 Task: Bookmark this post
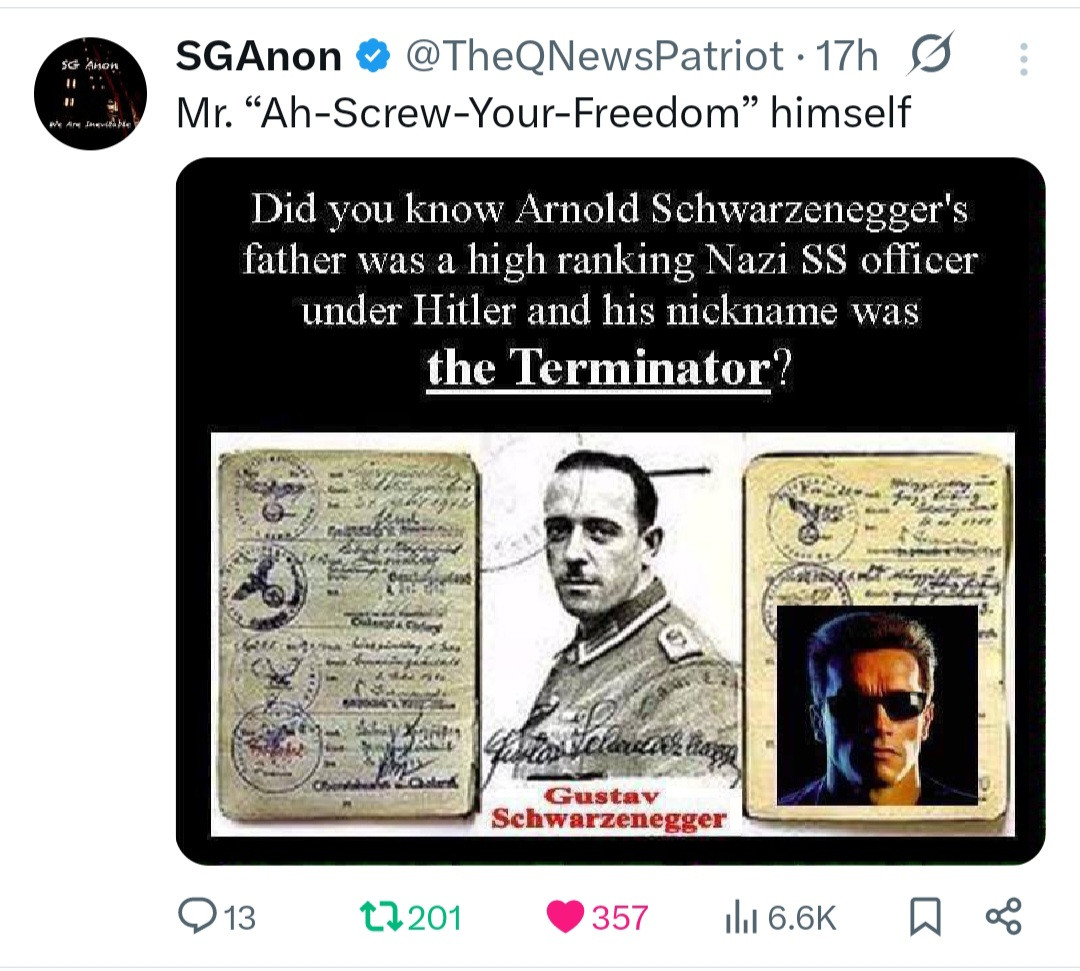tap(925, 917)
